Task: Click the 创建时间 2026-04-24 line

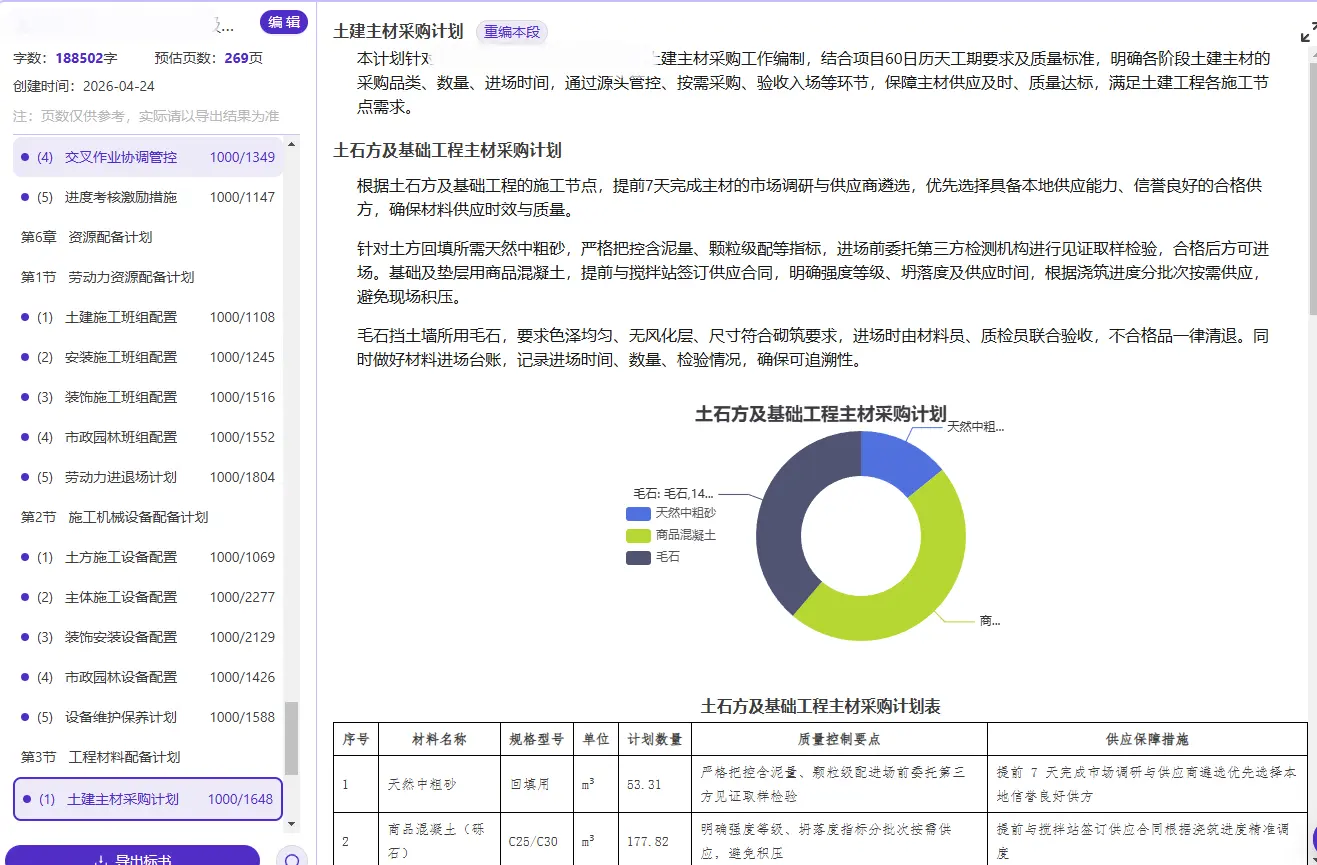Action: tap(84, 86)
